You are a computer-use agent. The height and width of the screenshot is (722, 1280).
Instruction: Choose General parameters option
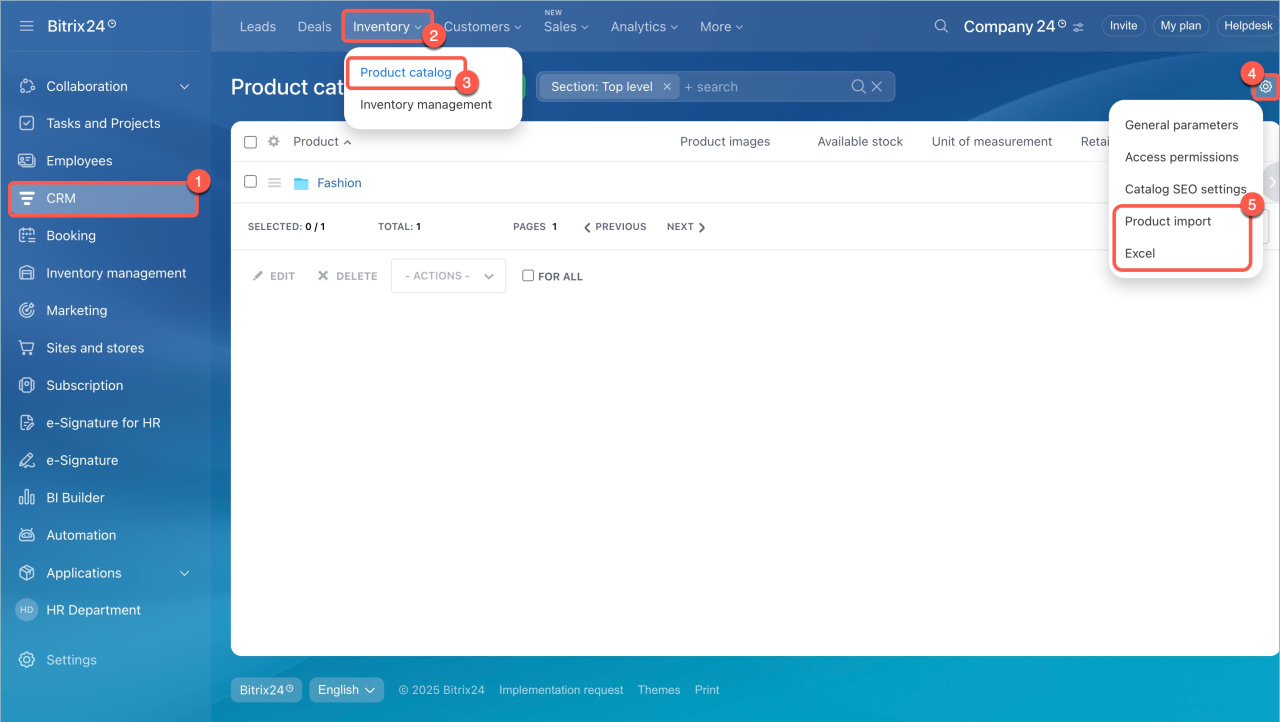(x=1181, y=125)
